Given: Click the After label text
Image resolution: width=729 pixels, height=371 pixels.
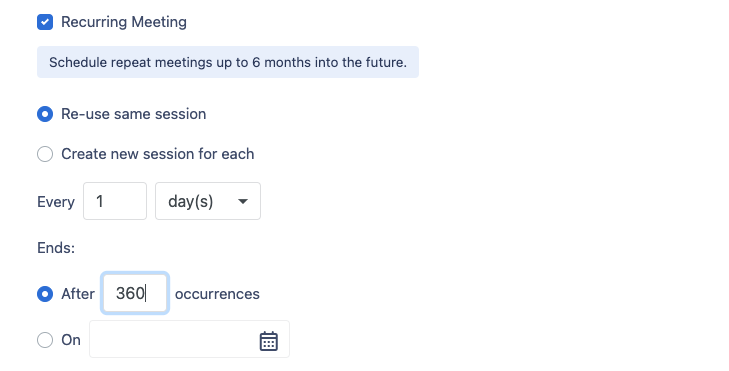Looking at the screenshot, I should (x=78, y=294).
